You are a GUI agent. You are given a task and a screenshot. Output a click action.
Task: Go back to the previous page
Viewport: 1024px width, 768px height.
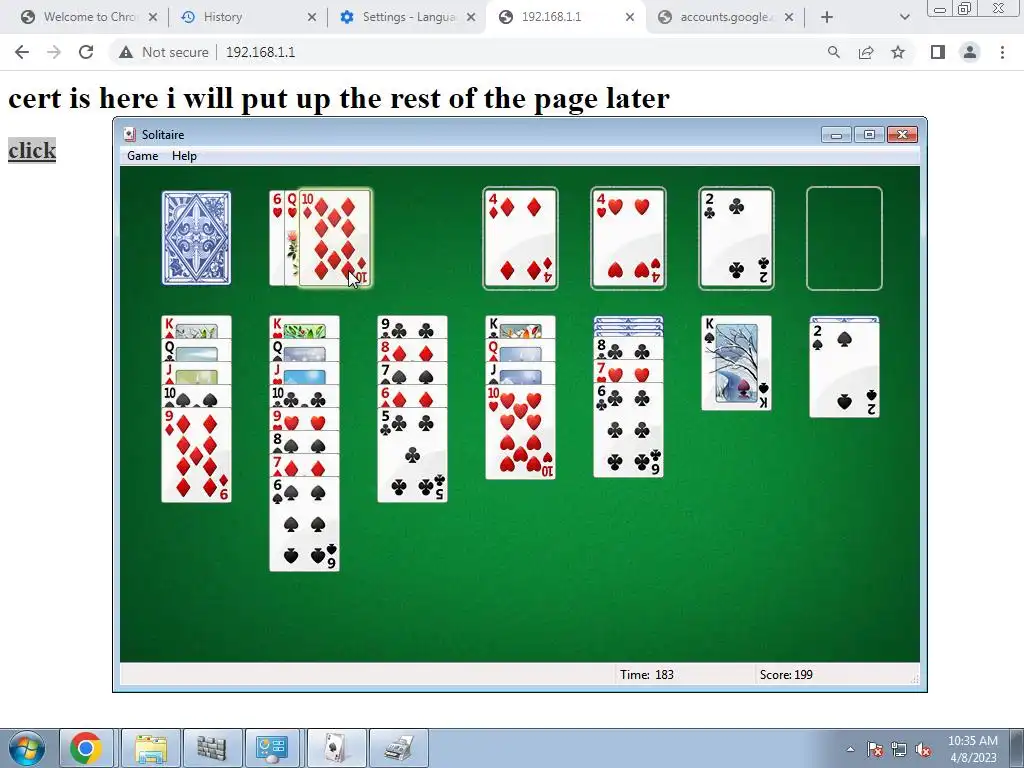(x=22, y=52)
